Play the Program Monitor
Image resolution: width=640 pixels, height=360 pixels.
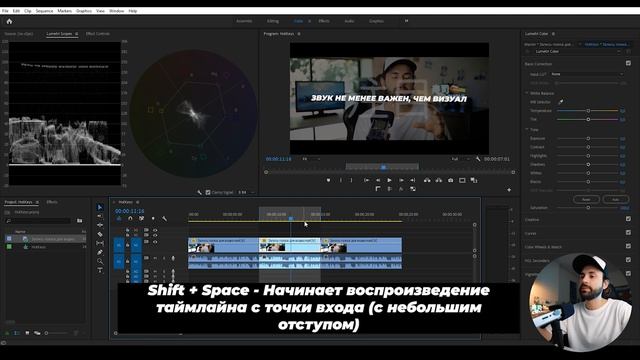pos(389,180)
